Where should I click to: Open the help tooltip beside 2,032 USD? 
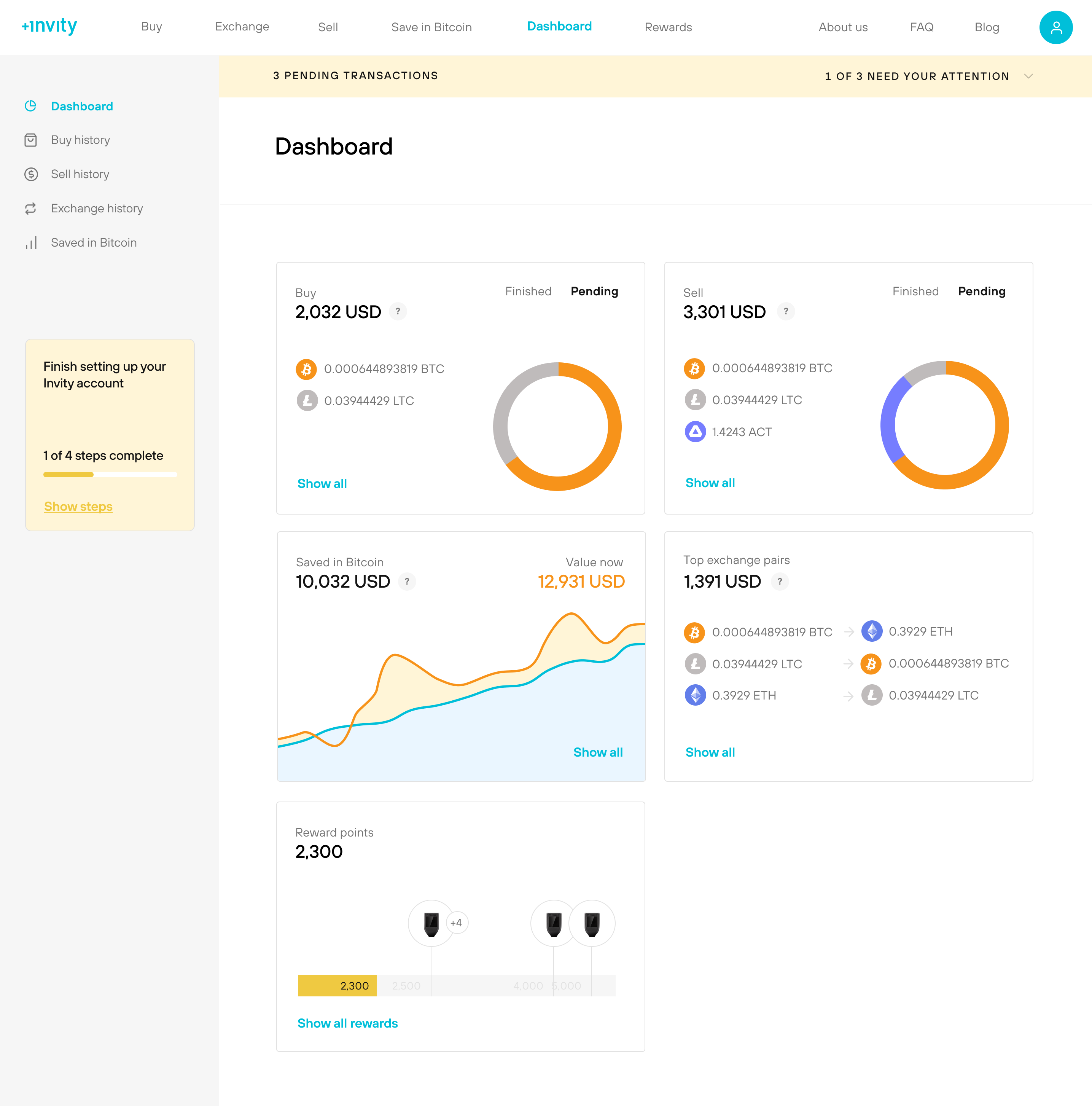[398, 311]
